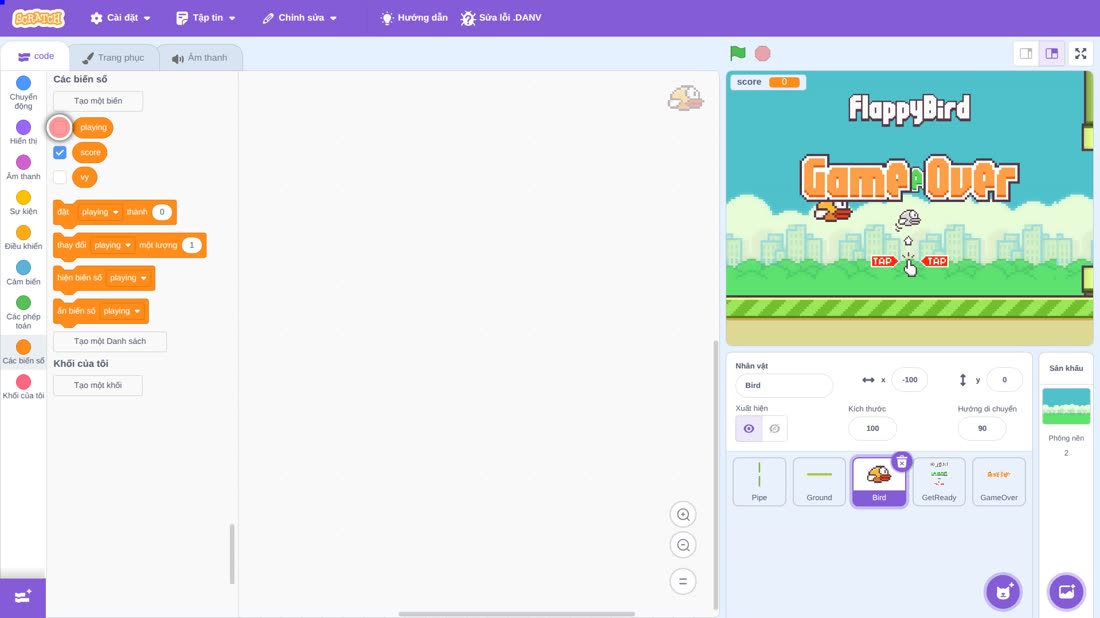Start the project with the green flag

pyautogui.click(x=737, y=53)
